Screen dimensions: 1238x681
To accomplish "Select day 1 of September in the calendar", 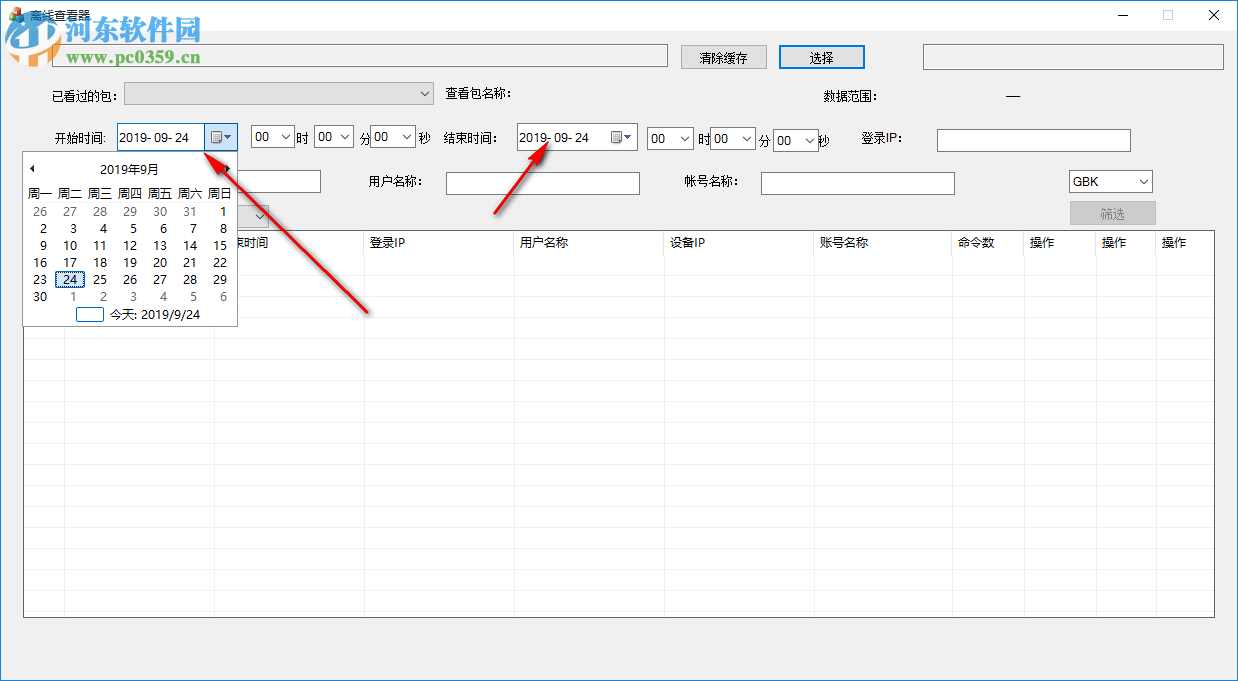I will point(223,211).
